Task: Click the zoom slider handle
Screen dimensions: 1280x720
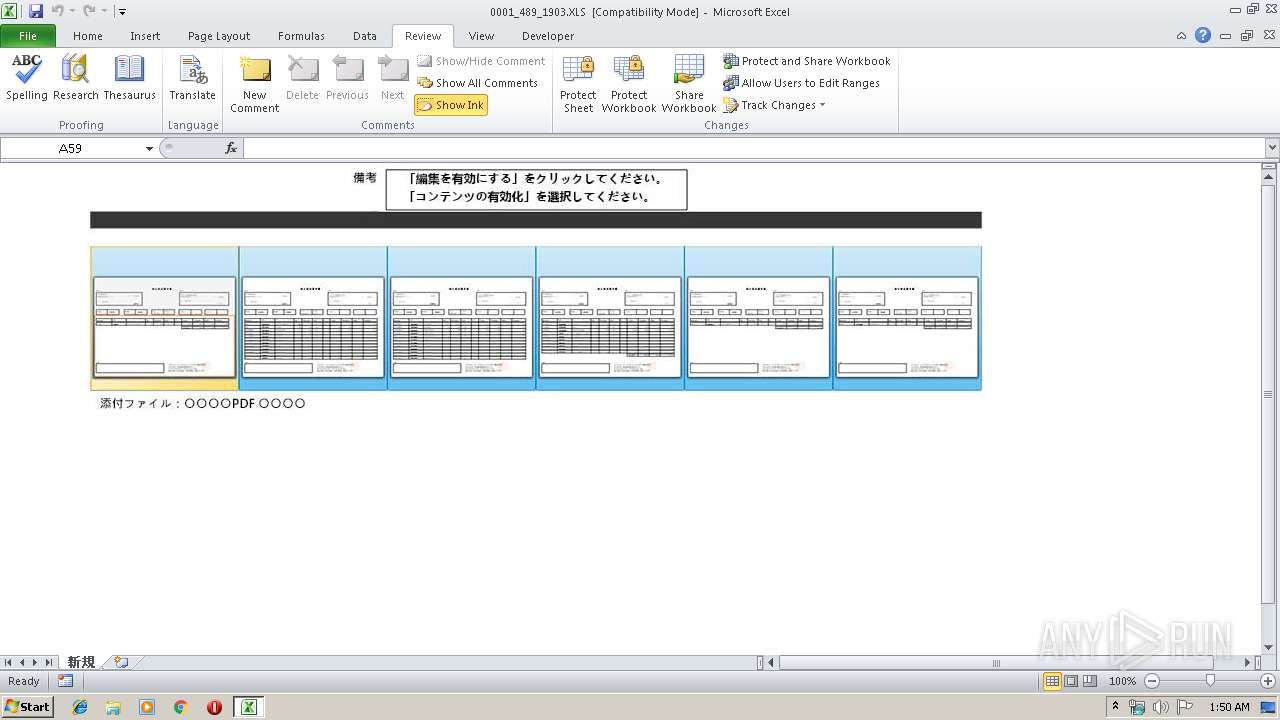Action: pos(1210,681)
